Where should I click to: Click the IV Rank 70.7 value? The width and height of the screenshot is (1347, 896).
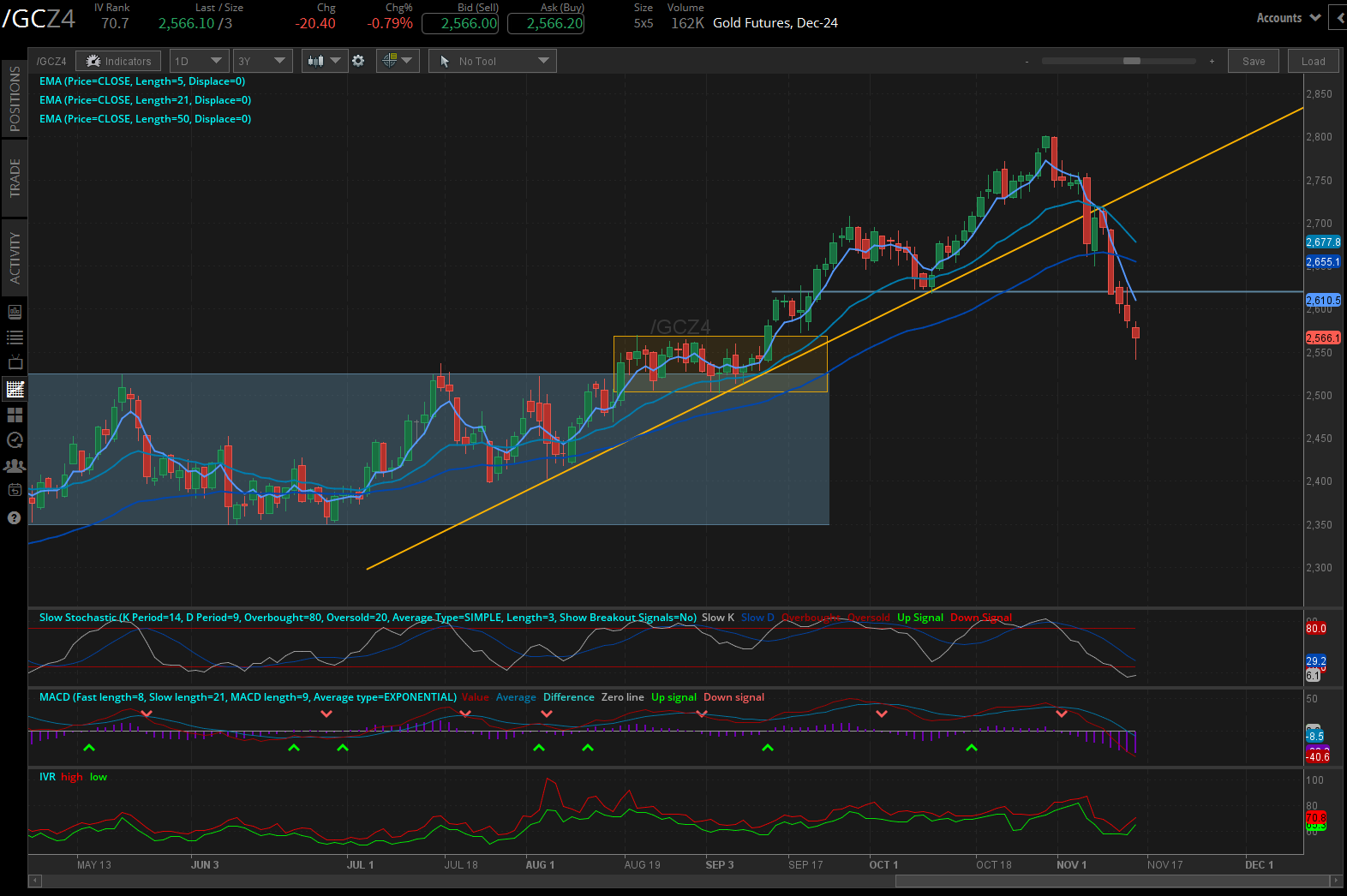coord(115,23)
